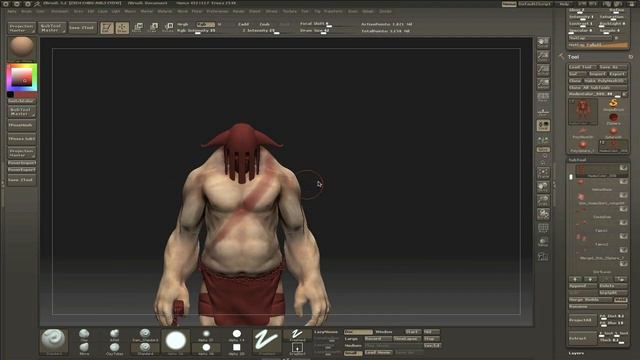Viewport: 640px width, 360px height.
Task: Click the Zoom icon in right shelf
Action: click(x=543, y=56)
